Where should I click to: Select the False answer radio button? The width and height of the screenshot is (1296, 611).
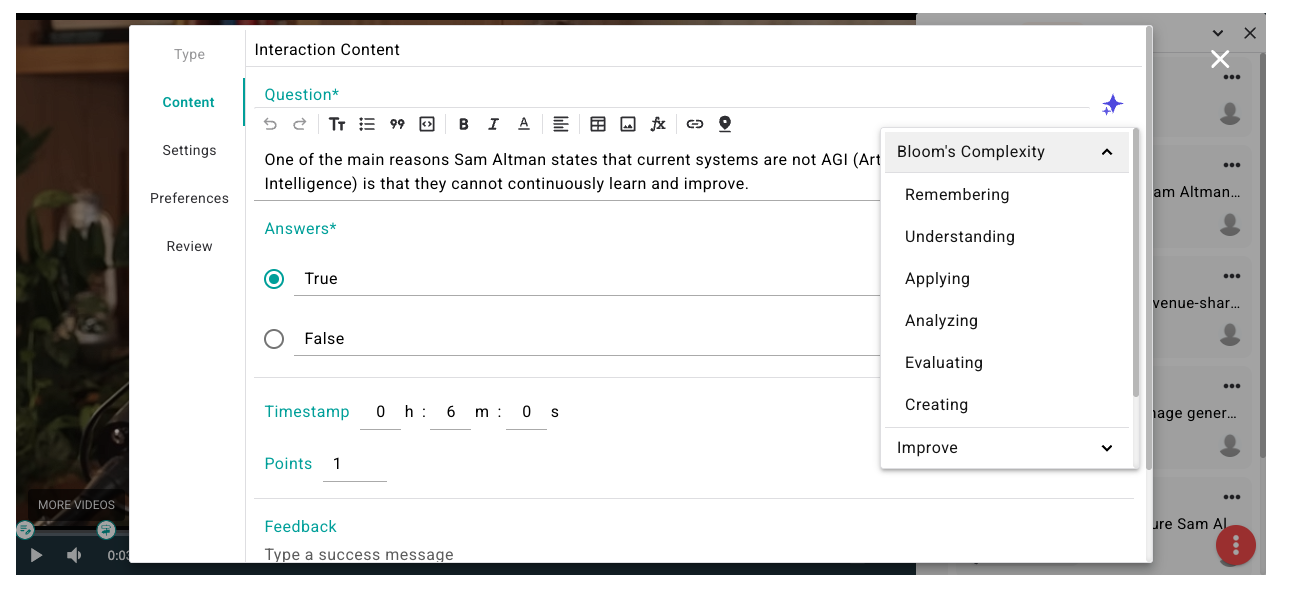click(274, 339)
